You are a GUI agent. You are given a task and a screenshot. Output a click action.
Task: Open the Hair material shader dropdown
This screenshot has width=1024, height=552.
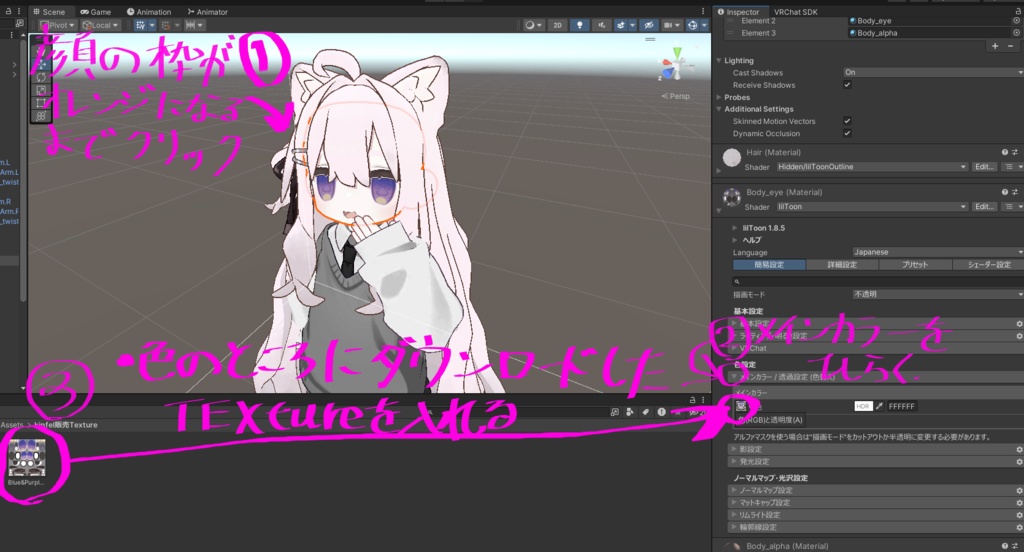[x=871, y=167]
